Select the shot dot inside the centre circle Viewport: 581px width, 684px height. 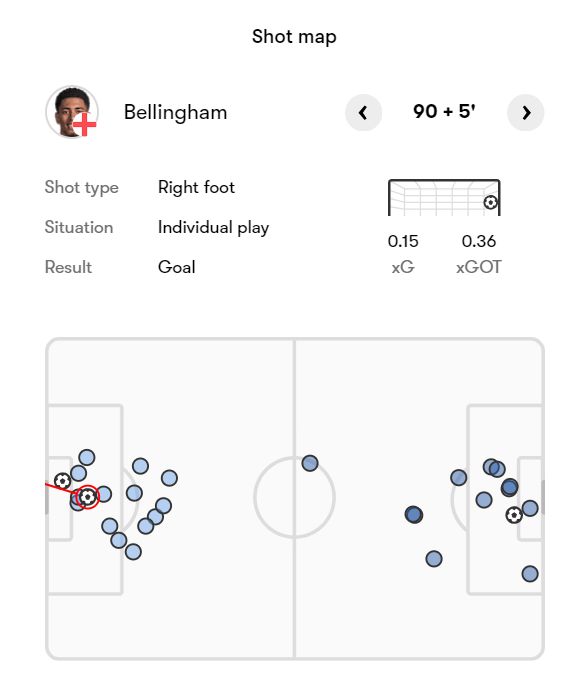point(310,463)
